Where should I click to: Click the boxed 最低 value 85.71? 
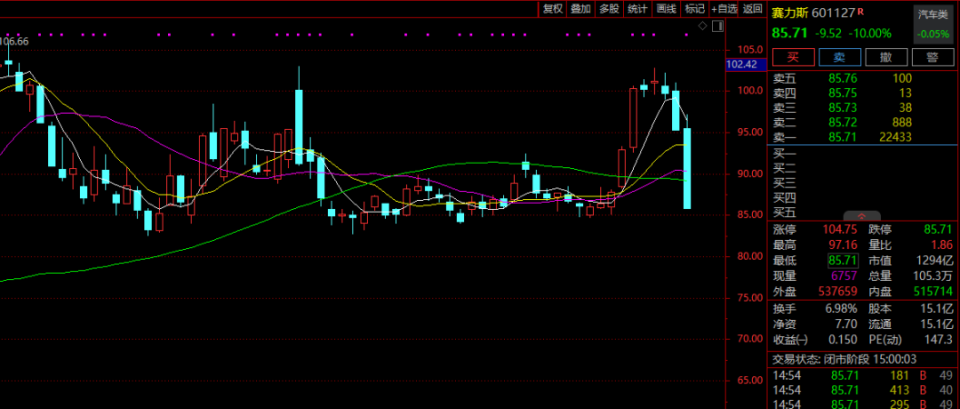pyautogui.click(x=843, y=260)
